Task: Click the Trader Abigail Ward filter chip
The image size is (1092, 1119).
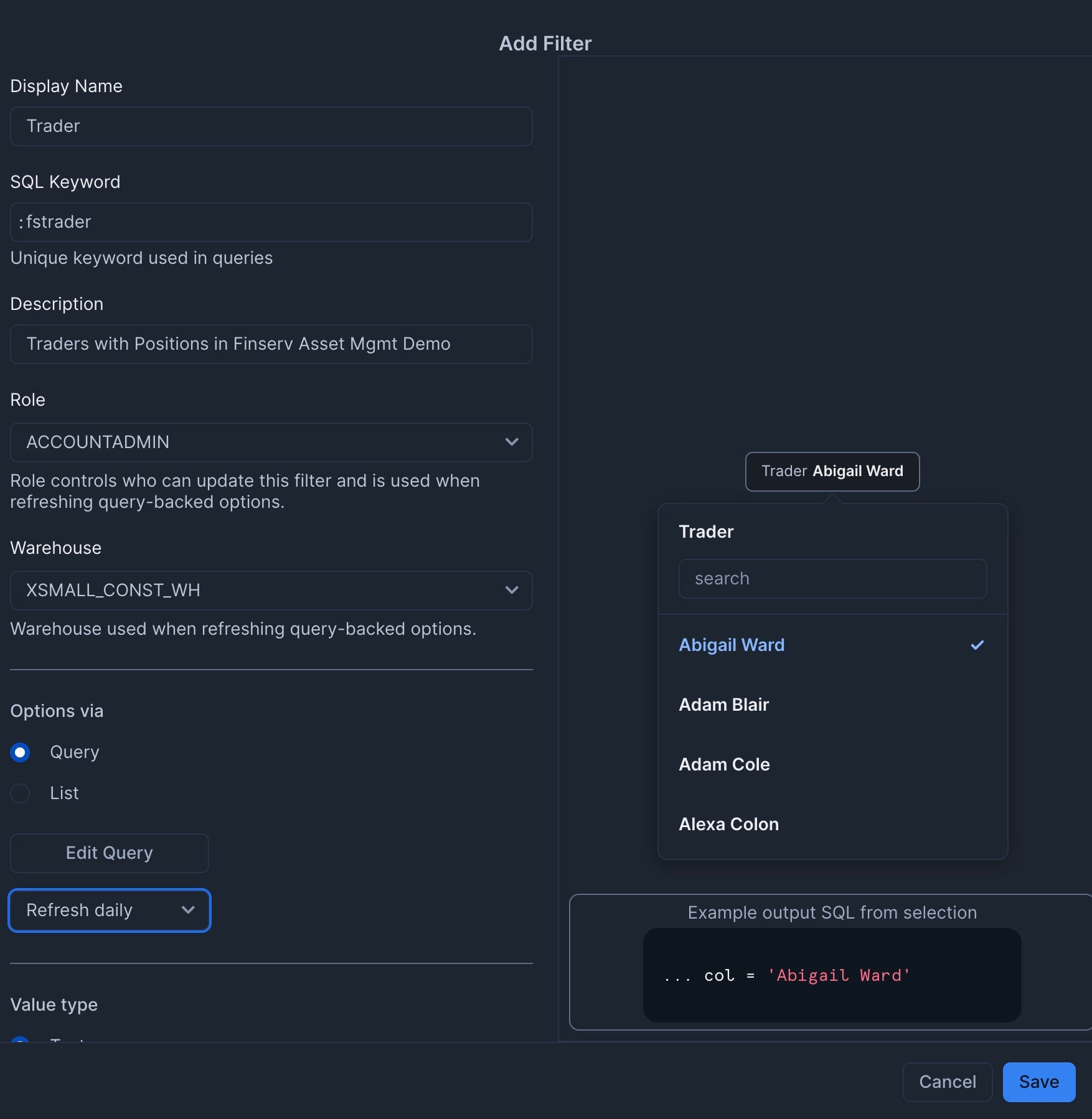Action: point(832,471)
